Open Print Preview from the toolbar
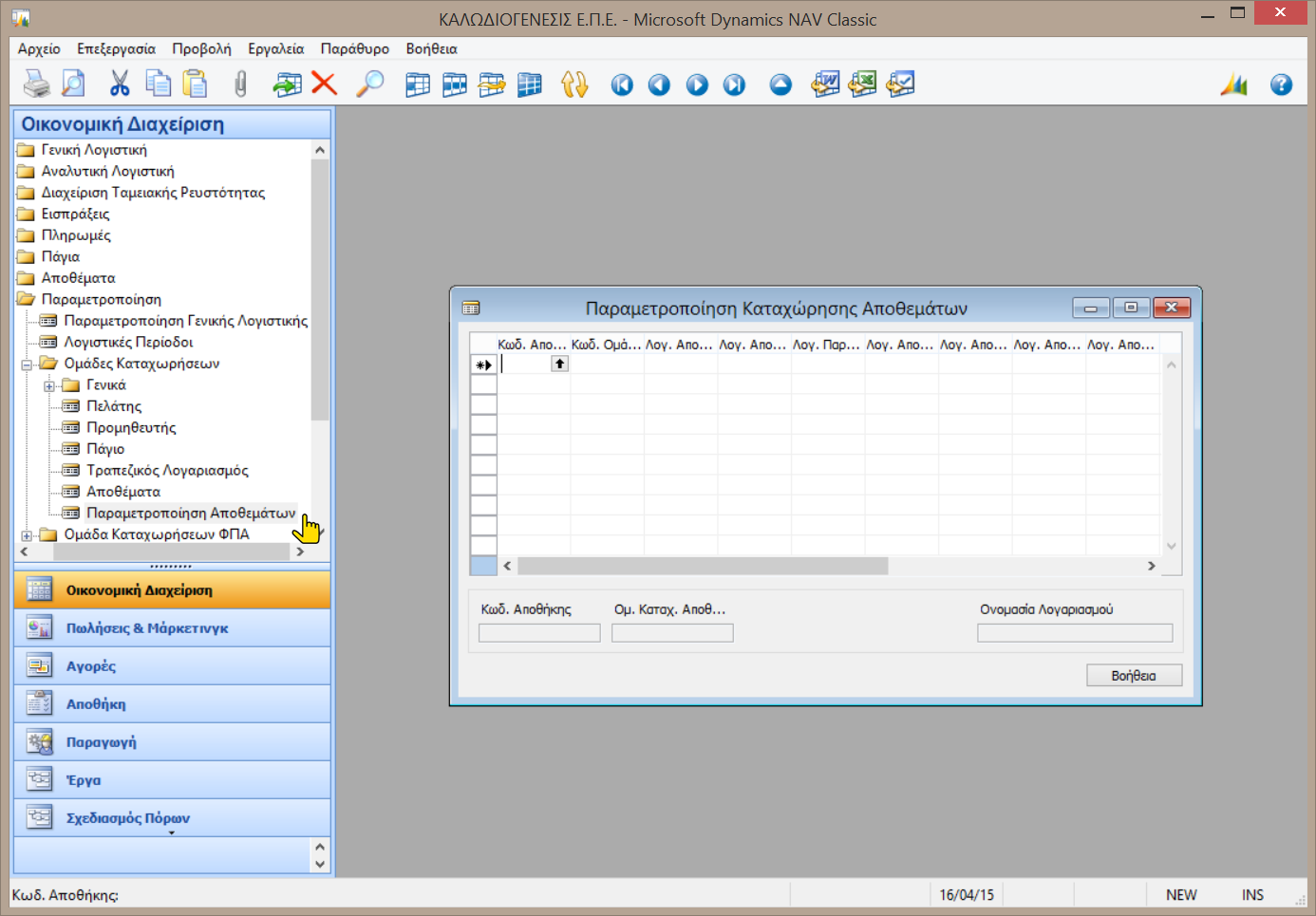This screenshot has height=916, width=1316. tap(73, 84)
